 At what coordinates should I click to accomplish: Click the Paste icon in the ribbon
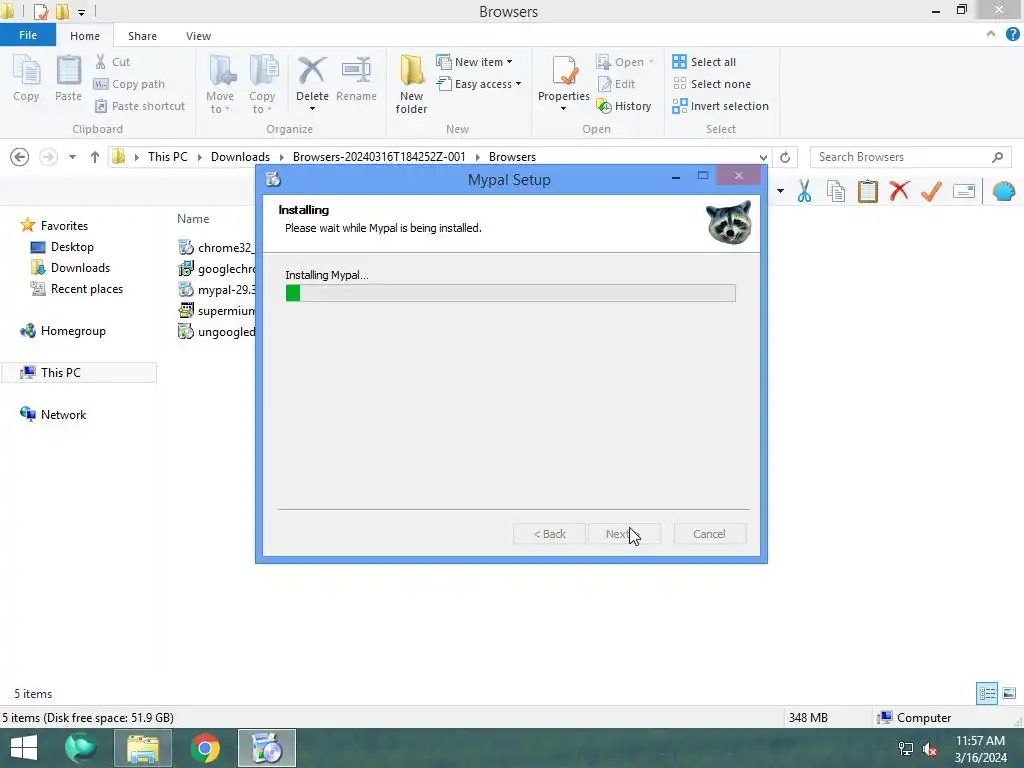[68, 71]
